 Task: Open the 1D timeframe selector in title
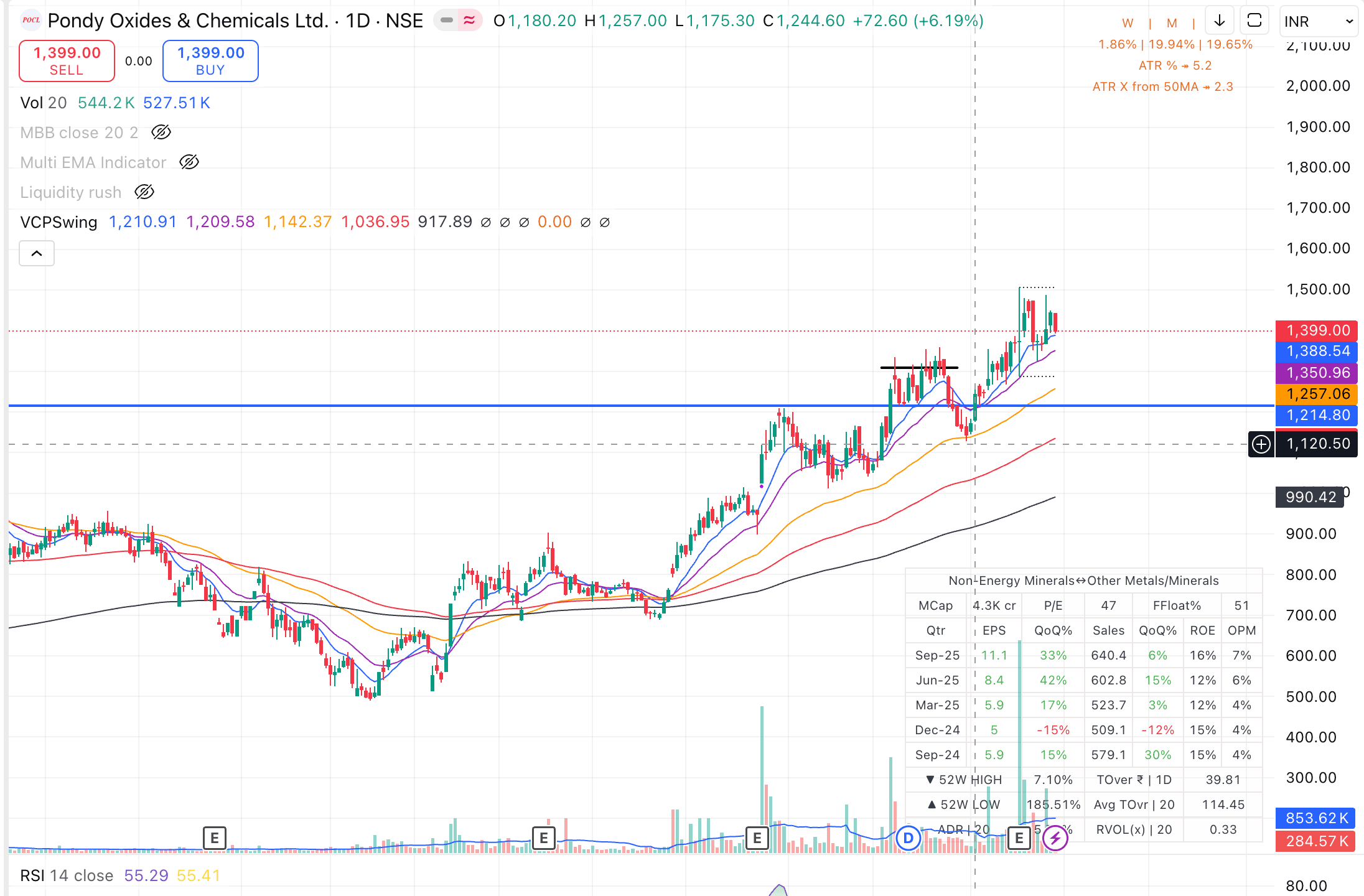(x=358, y=21)
